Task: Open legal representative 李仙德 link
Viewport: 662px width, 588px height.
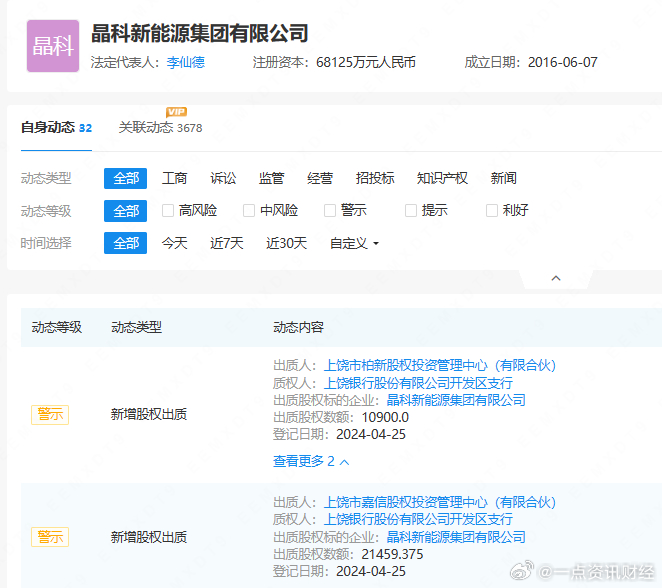Action: (185, 62)
